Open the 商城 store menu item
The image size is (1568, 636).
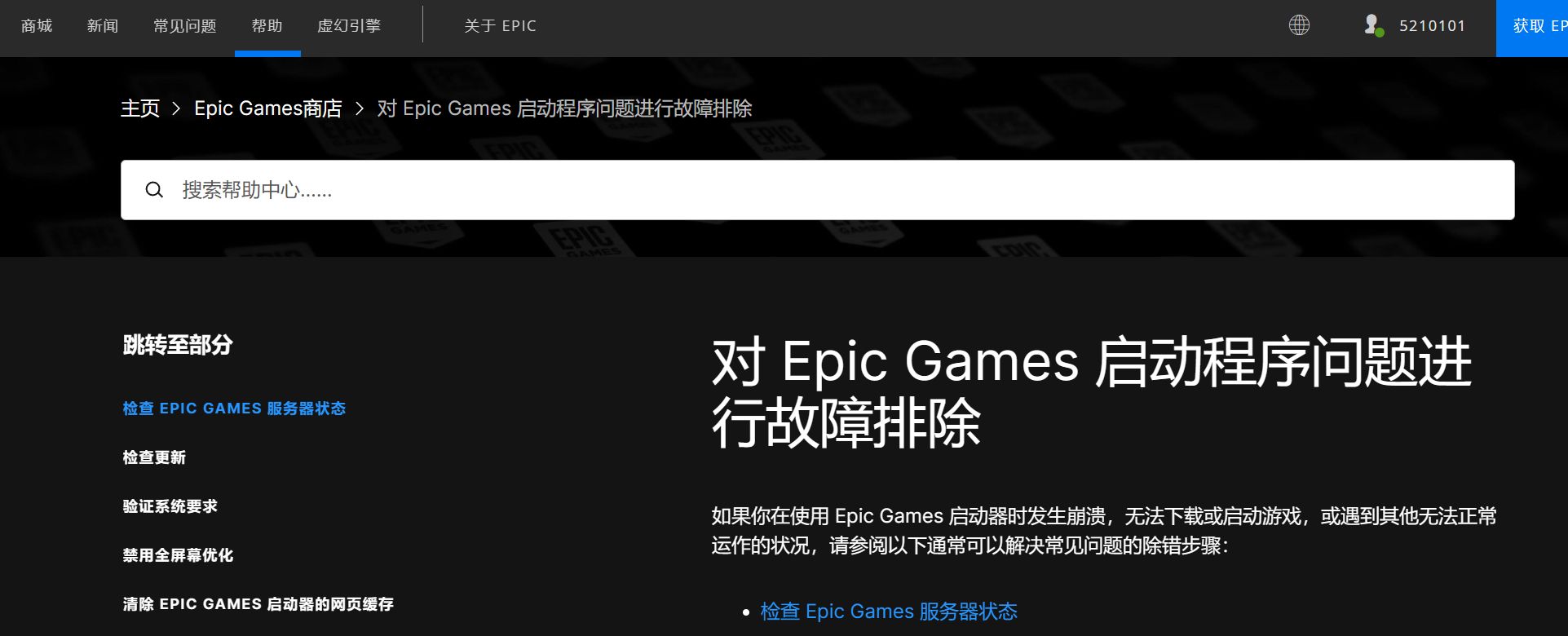(37, 26)
